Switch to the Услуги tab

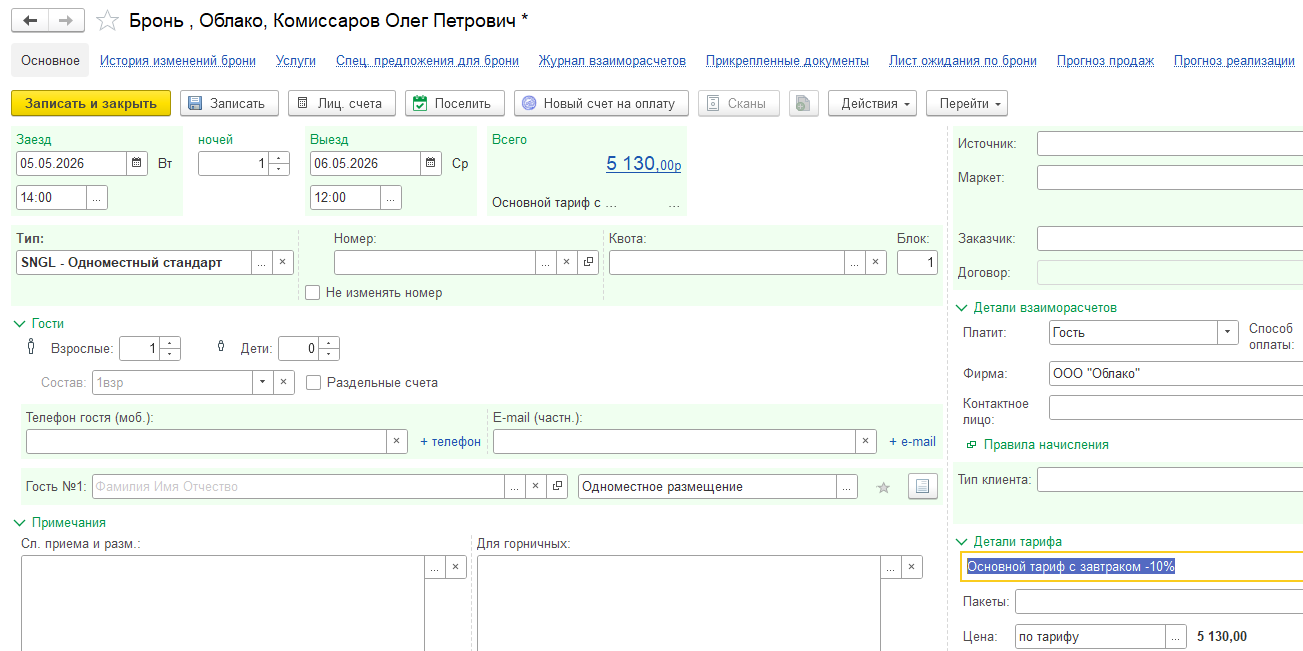[x=296, y=61]
